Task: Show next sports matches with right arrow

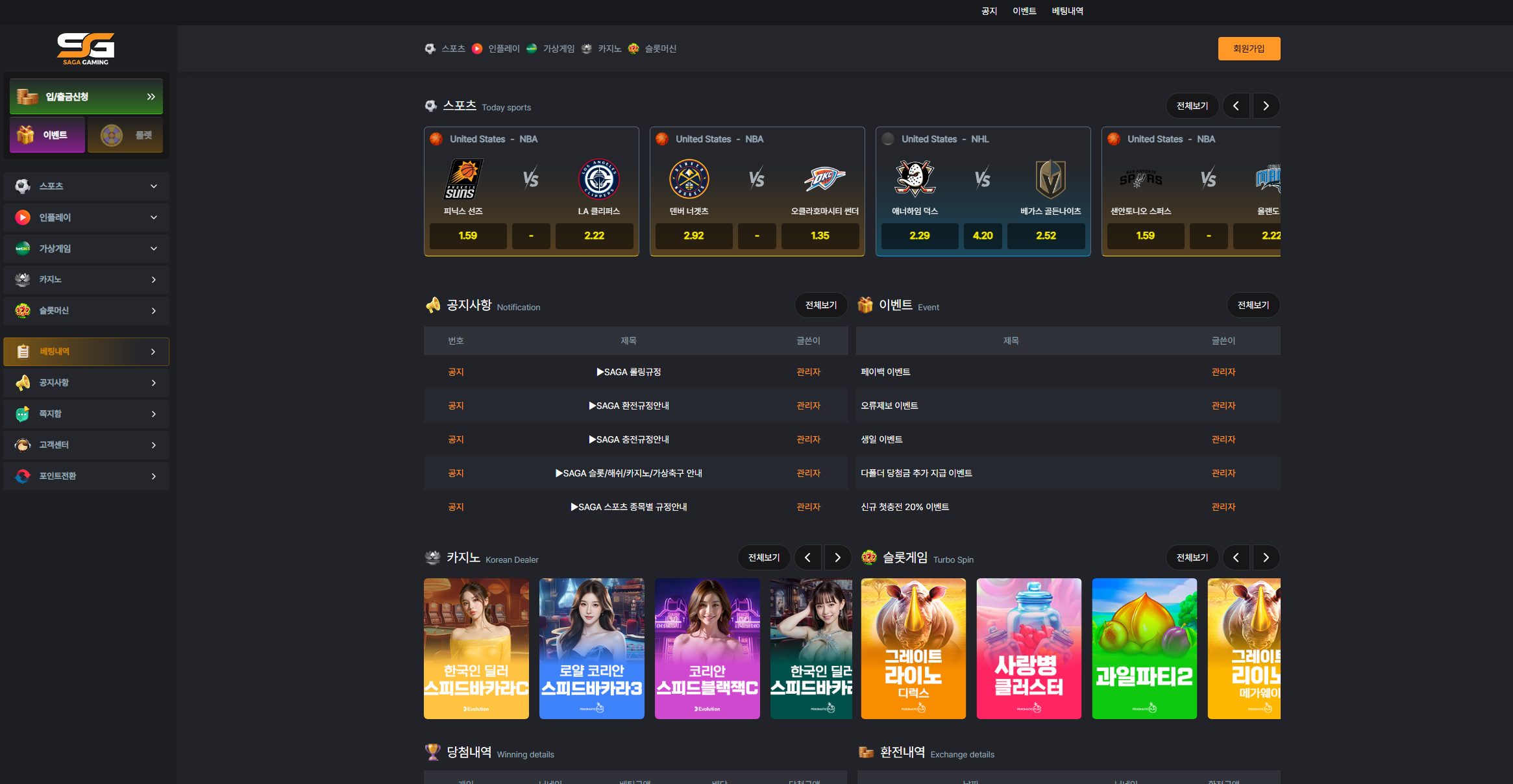Action: click(1266, 106)
